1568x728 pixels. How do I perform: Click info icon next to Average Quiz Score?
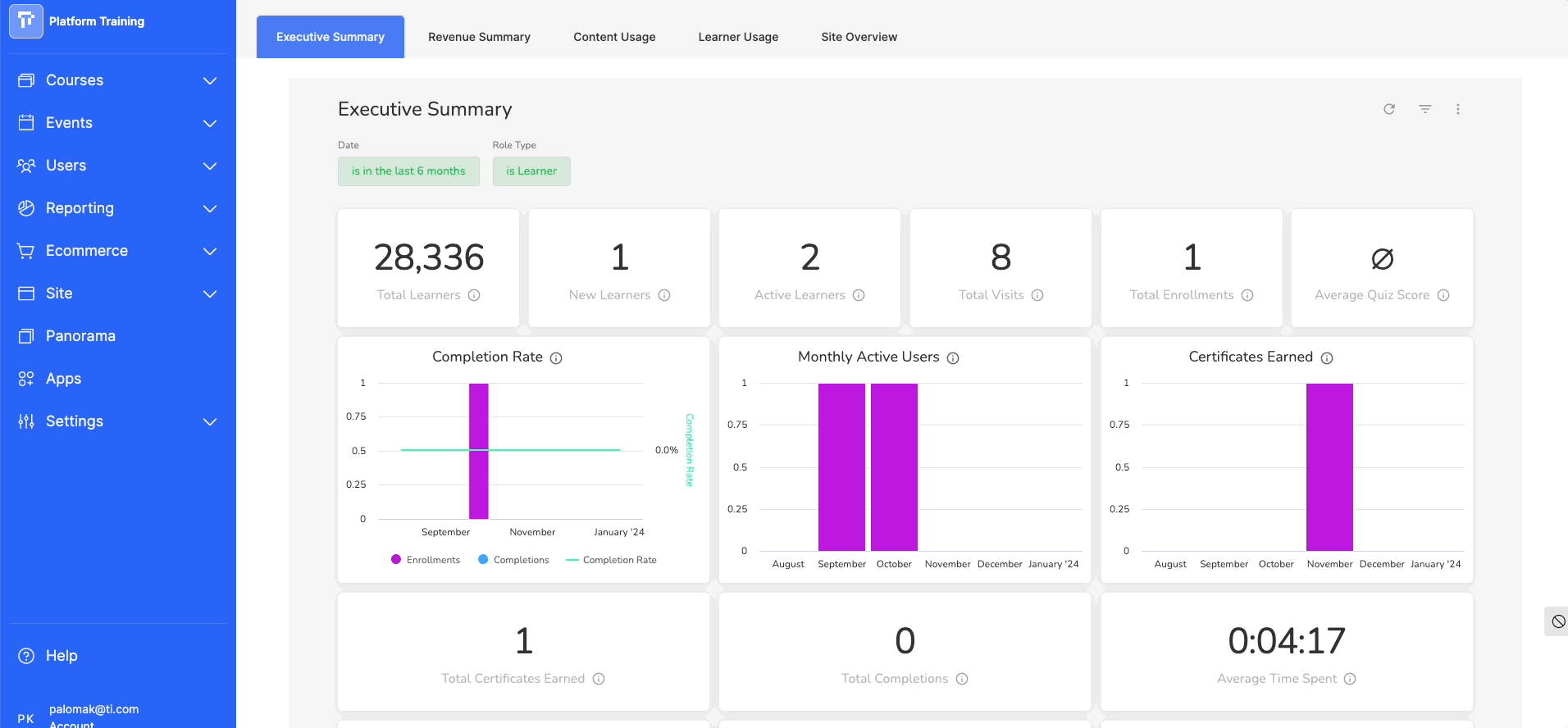[x=1443, y=295]
